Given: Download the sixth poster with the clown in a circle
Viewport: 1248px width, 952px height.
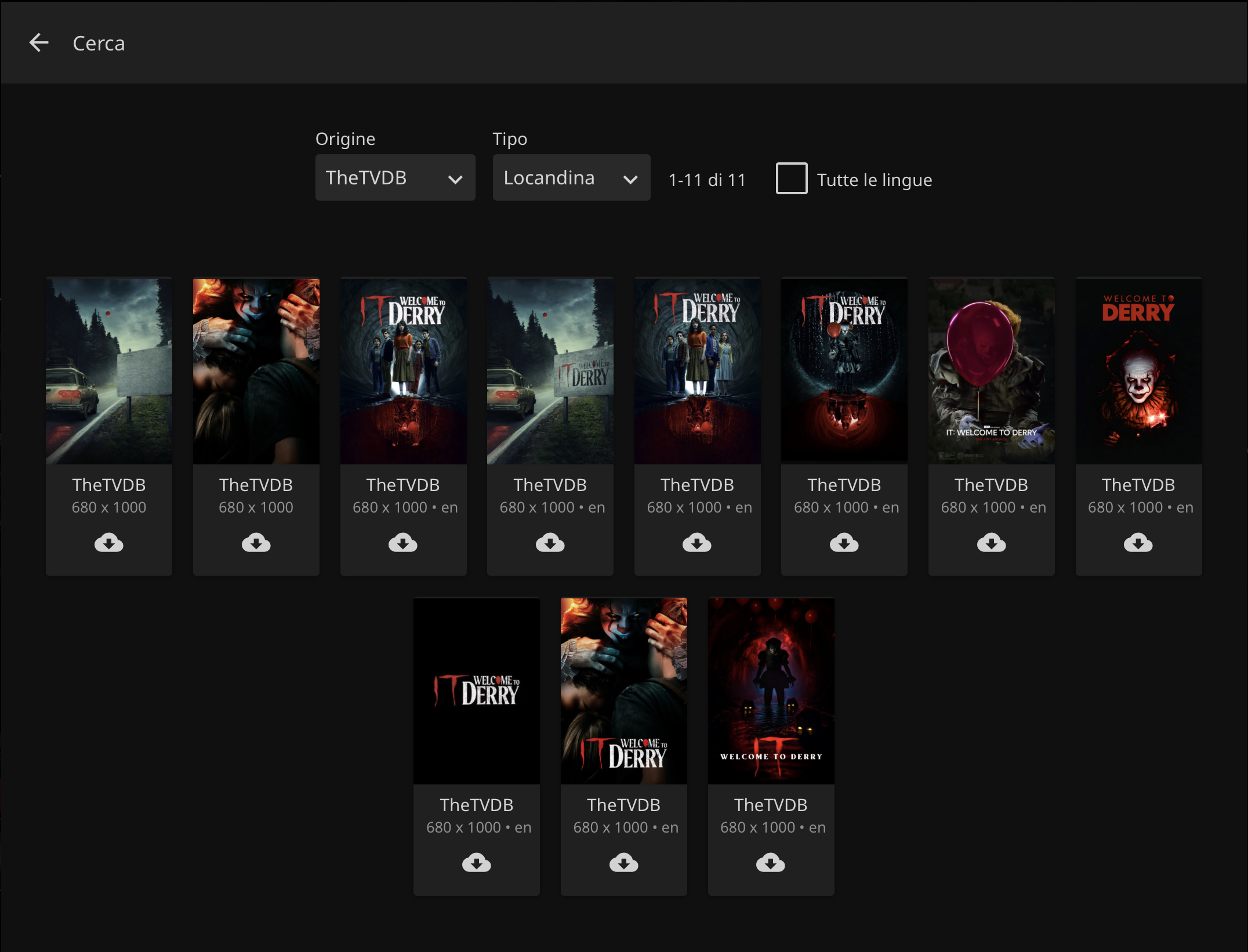Looking at the screenshot, I should pos(844,543).
